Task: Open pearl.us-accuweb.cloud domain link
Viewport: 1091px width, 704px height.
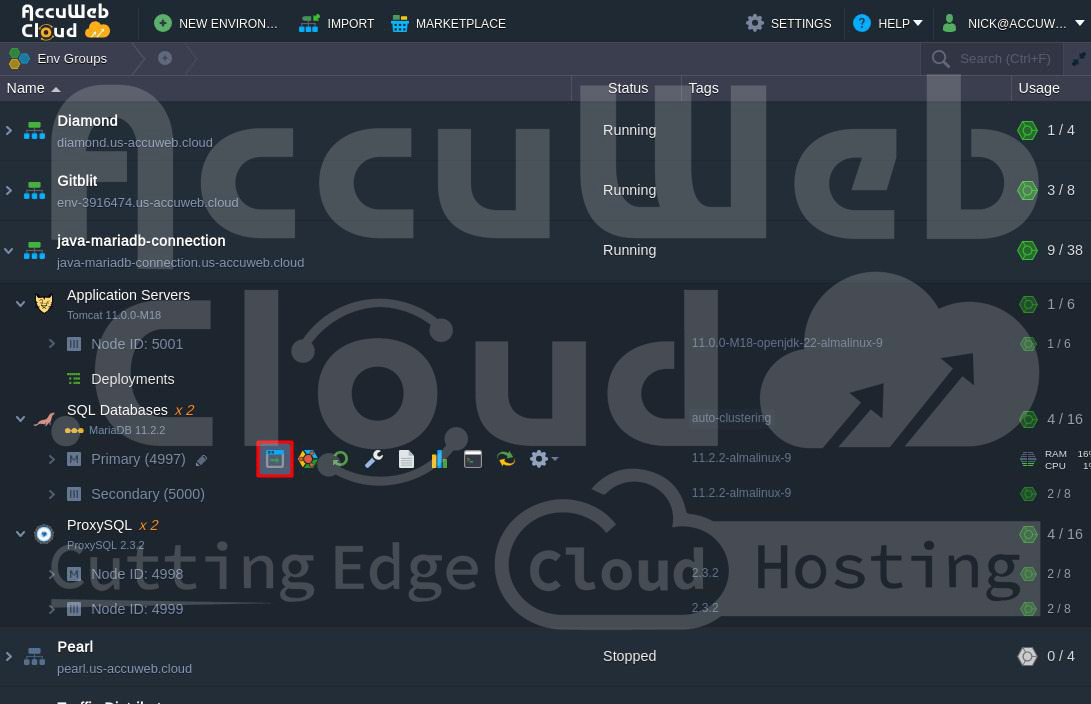Action: (x=125, y=669)
